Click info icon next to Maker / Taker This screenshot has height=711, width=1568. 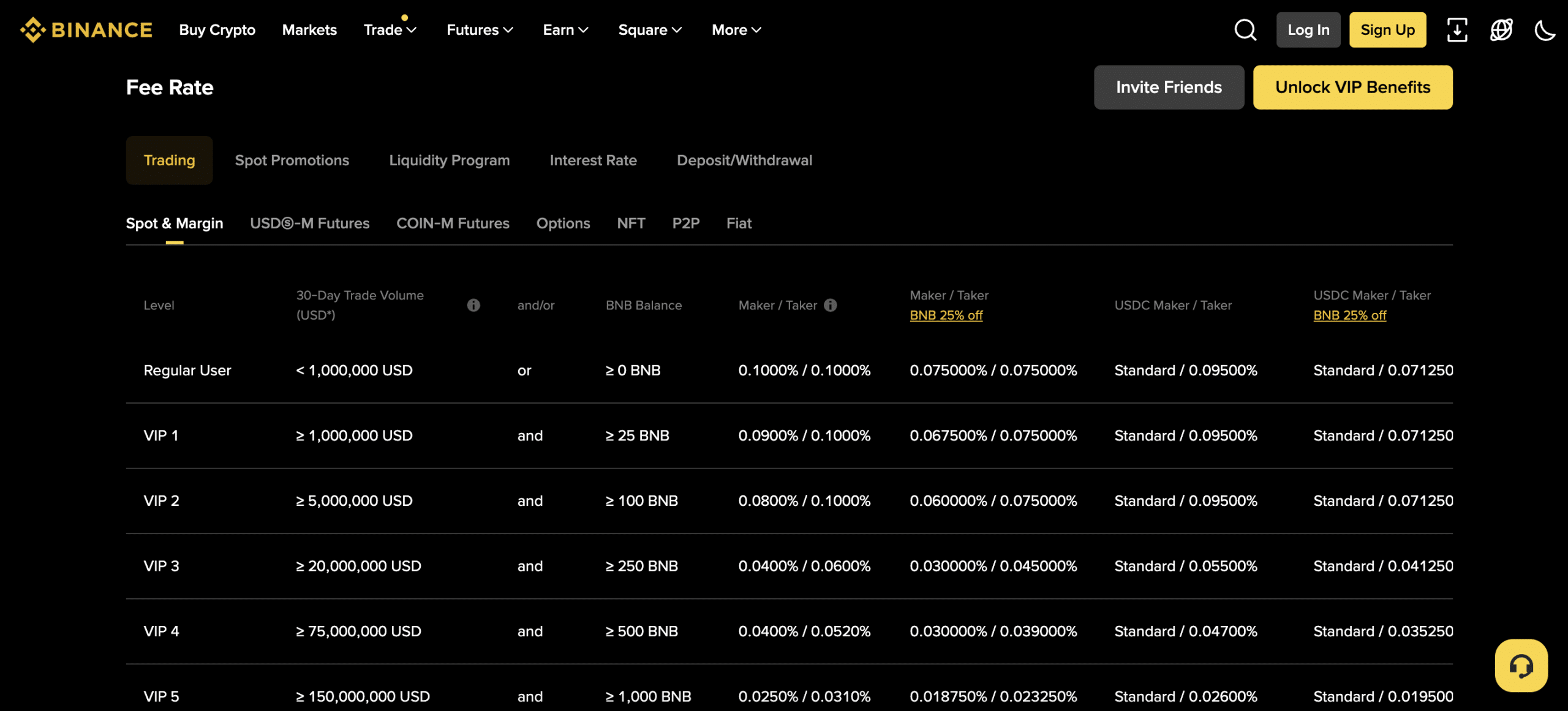[830, 305]
